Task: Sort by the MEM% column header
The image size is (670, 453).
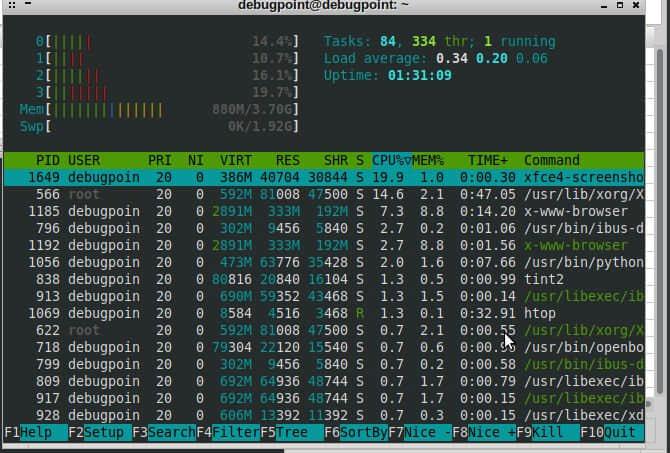Action: coord(428,160)
